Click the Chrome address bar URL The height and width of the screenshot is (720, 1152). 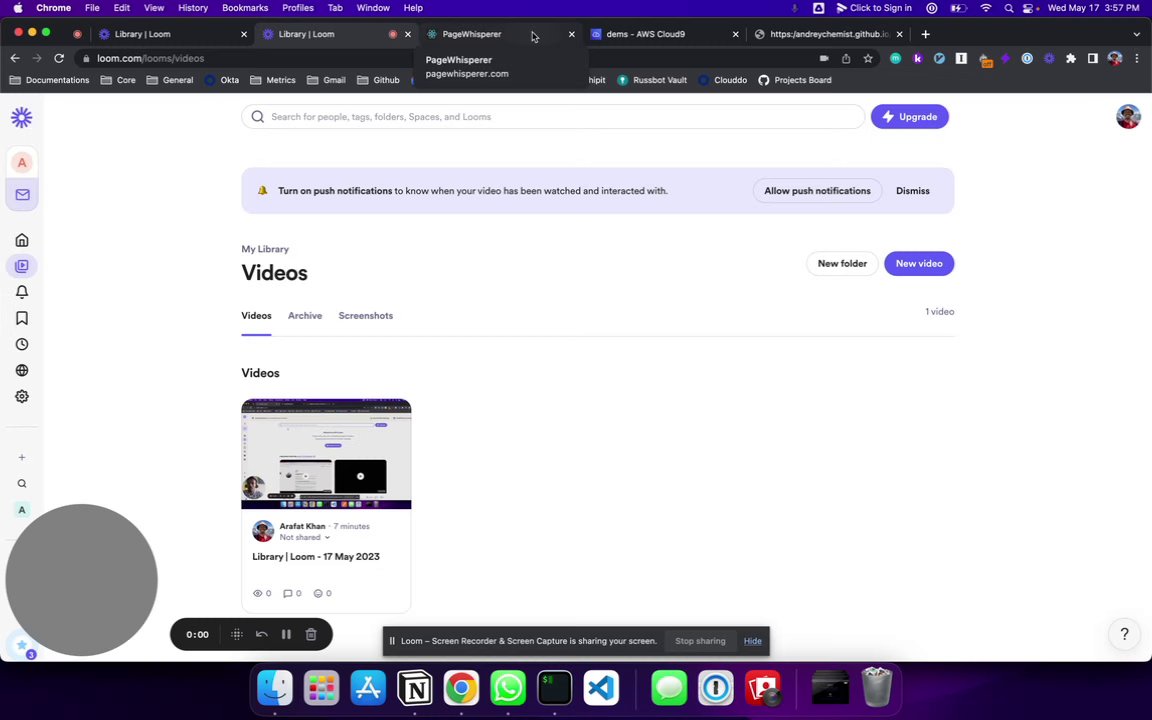click(151, 58)
